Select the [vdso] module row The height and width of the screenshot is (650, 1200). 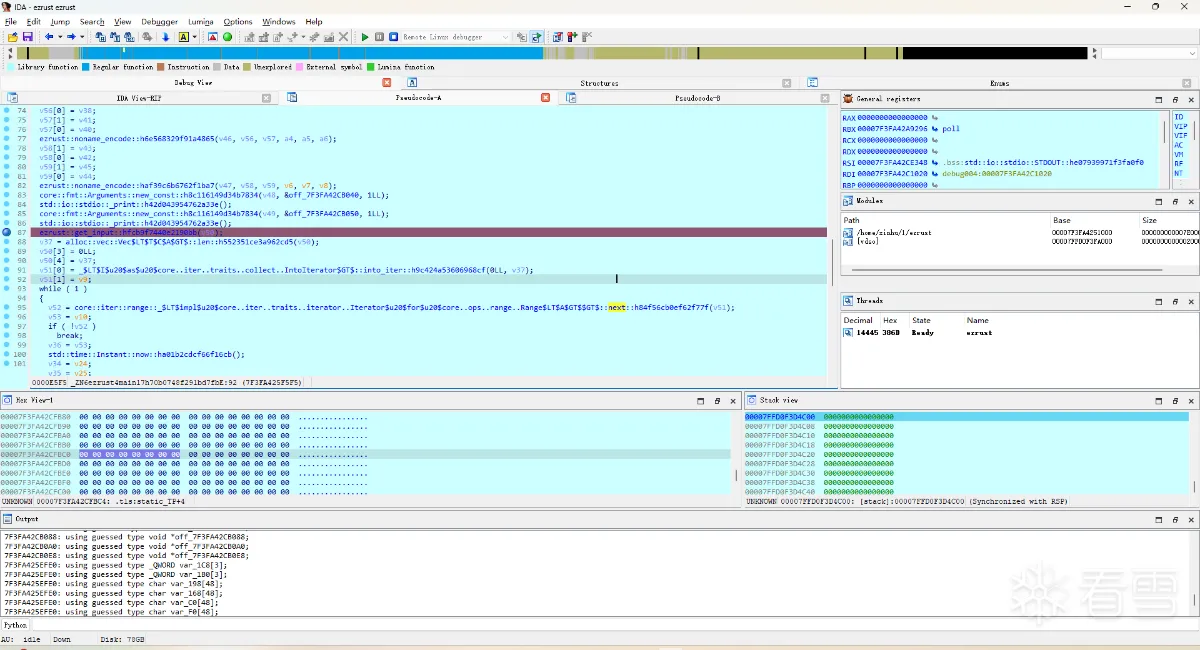(x=1018, y=241)
